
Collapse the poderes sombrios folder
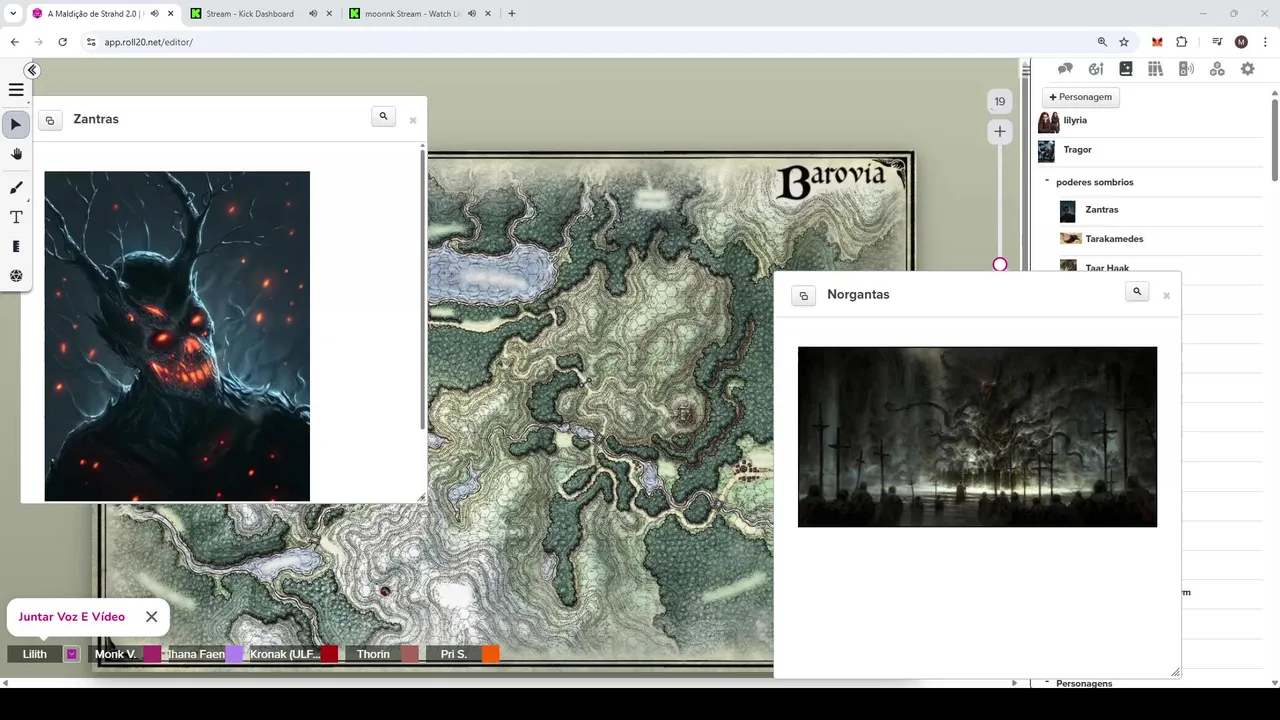[x=1047, y=182]
